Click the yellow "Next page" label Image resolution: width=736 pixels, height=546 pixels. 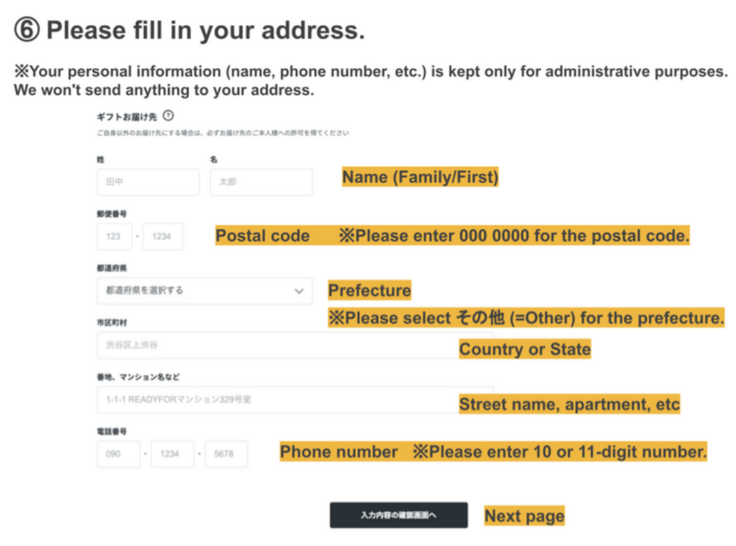tap(524, 516)
